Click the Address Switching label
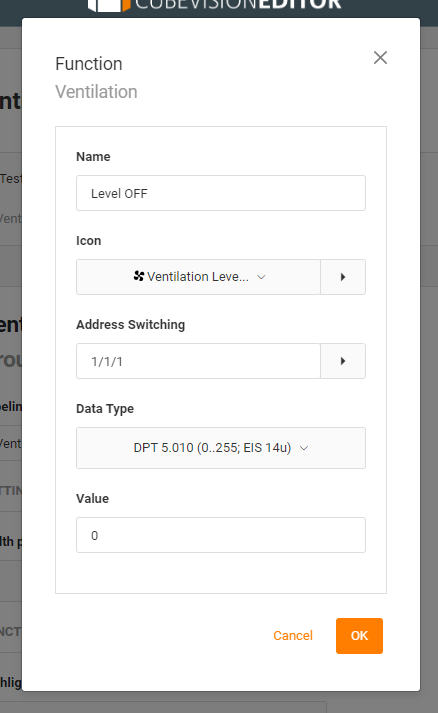The height and width of the screenshot is (713, 438). pos(131,325)
